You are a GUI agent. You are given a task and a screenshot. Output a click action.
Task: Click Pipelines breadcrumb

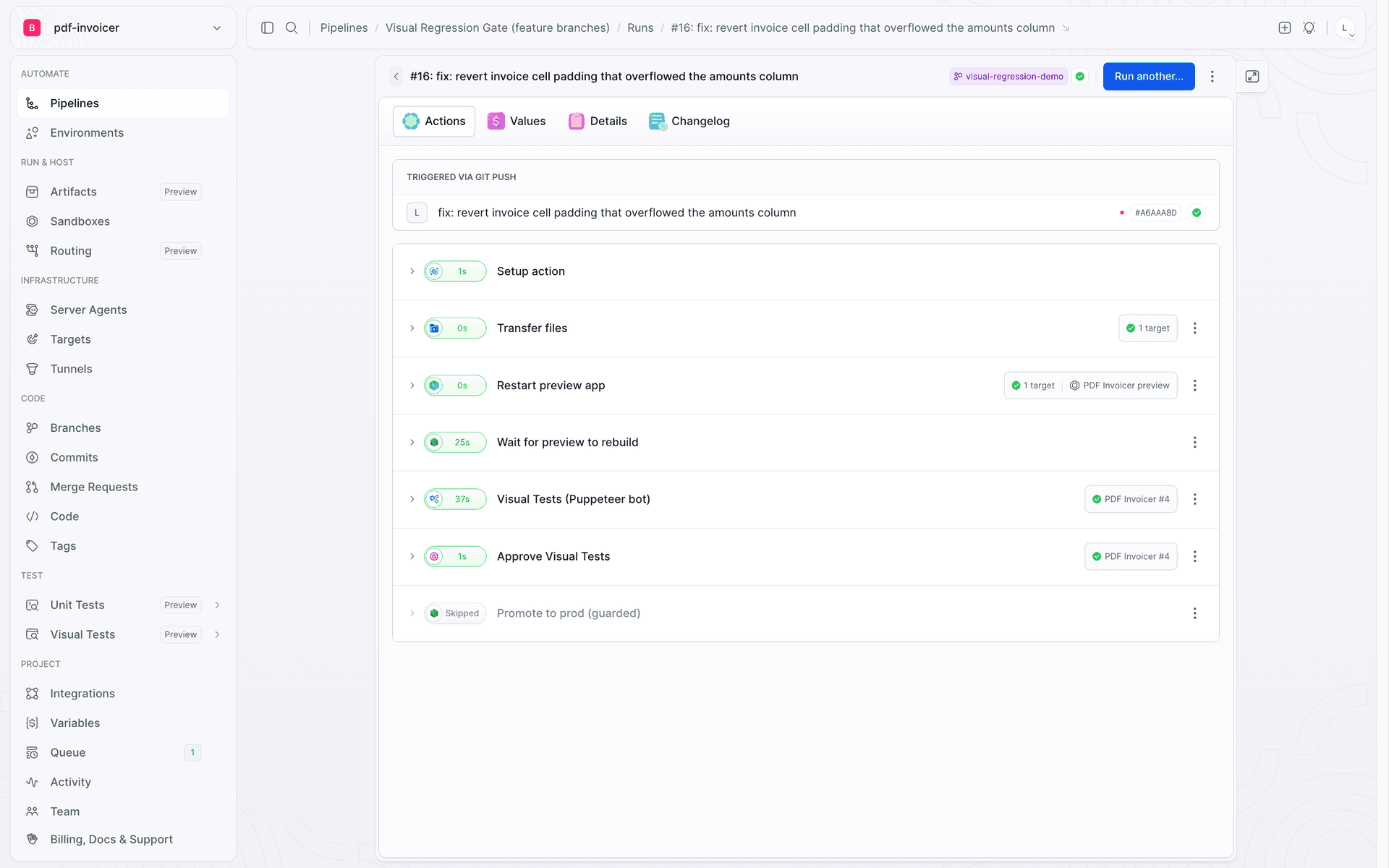pos(344,27)
